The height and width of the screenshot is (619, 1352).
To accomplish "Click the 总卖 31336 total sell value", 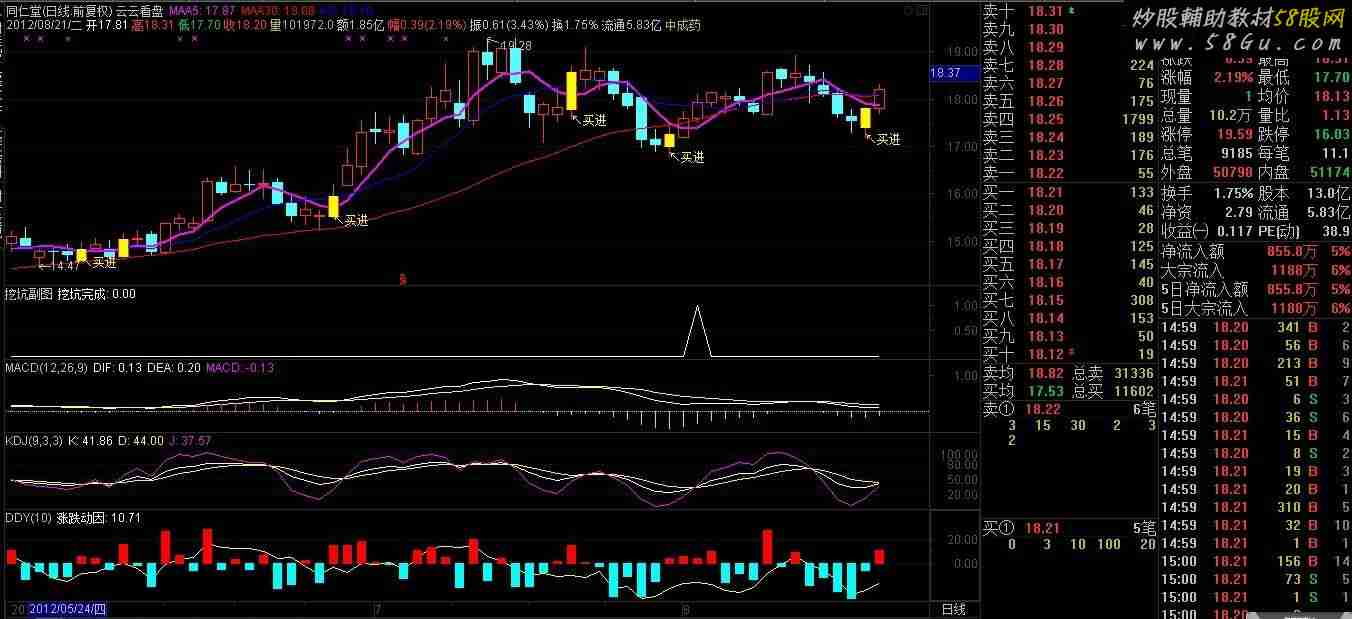I will pos(1113,373).
